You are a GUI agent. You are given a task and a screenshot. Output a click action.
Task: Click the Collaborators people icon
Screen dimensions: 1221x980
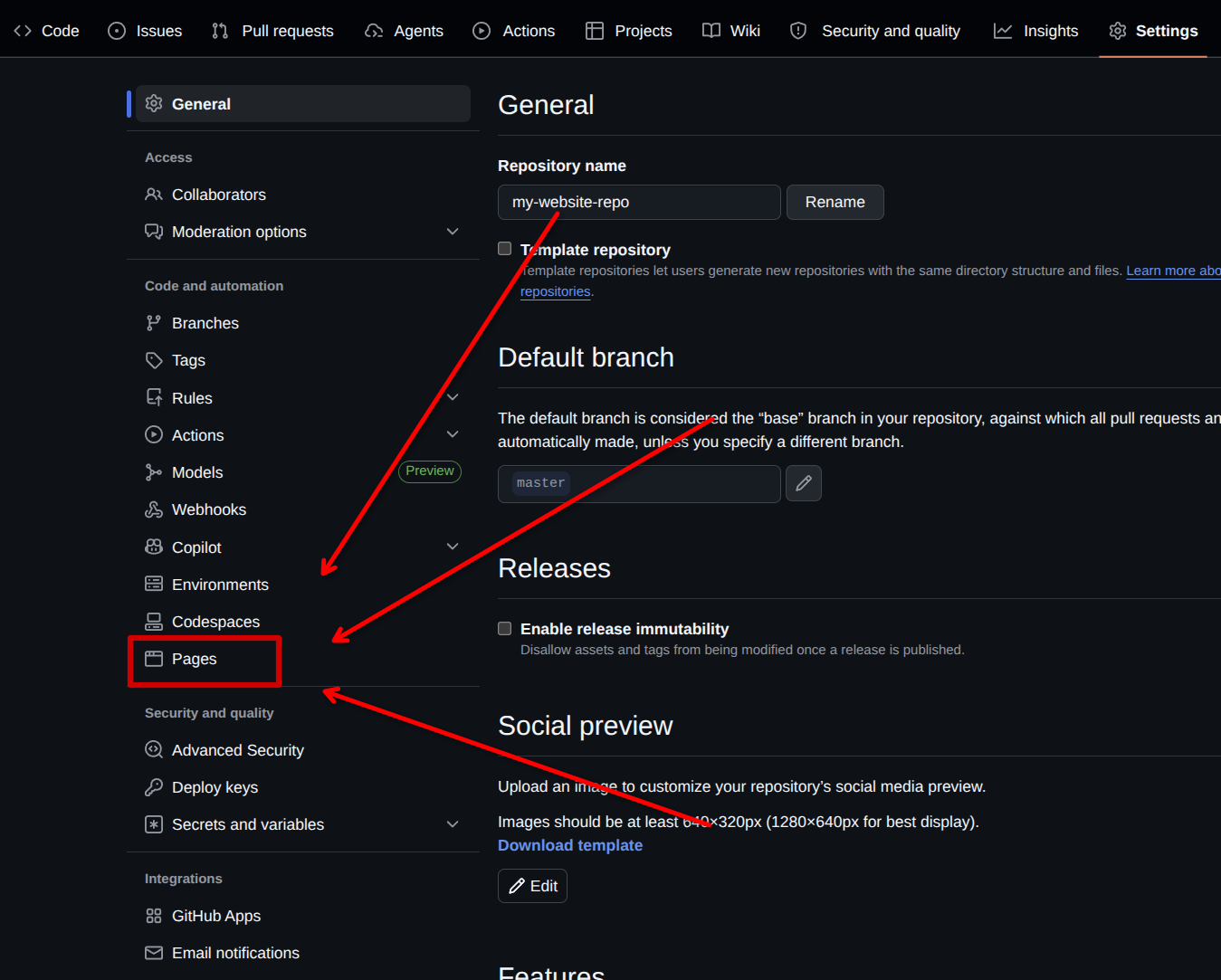tap(154, 195)
